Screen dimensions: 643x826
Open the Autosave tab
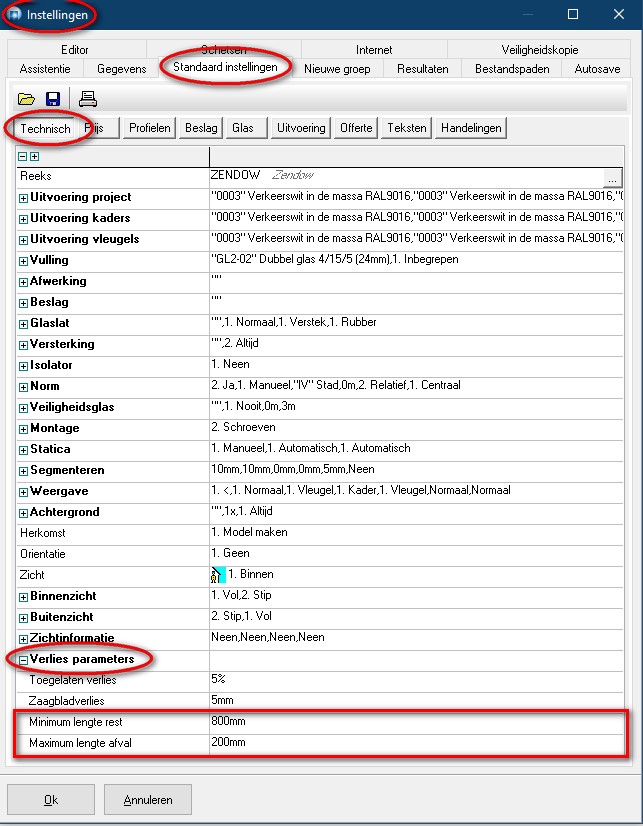pos(597,68)
